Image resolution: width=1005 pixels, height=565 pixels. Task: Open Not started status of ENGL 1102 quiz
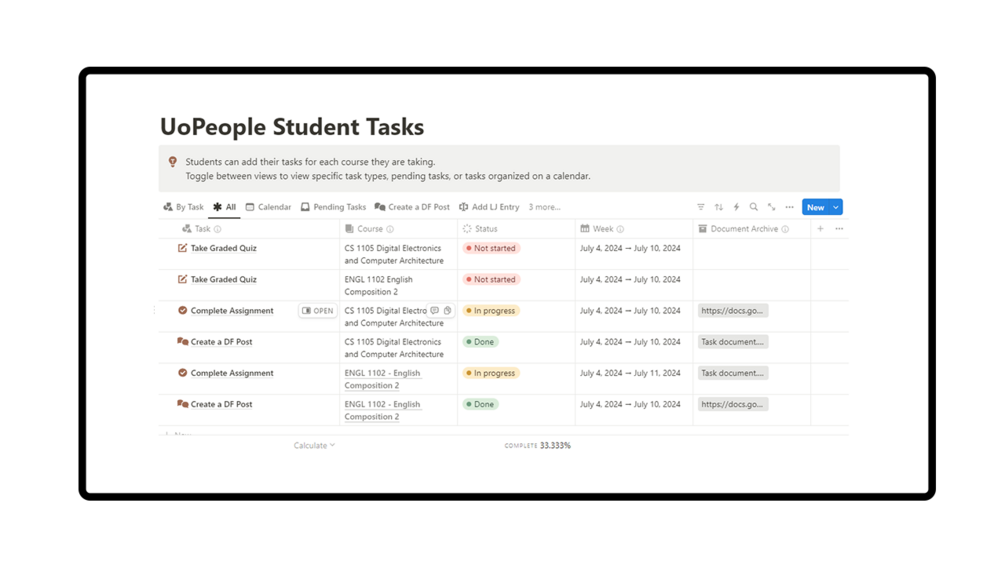(x=491, y=279)
